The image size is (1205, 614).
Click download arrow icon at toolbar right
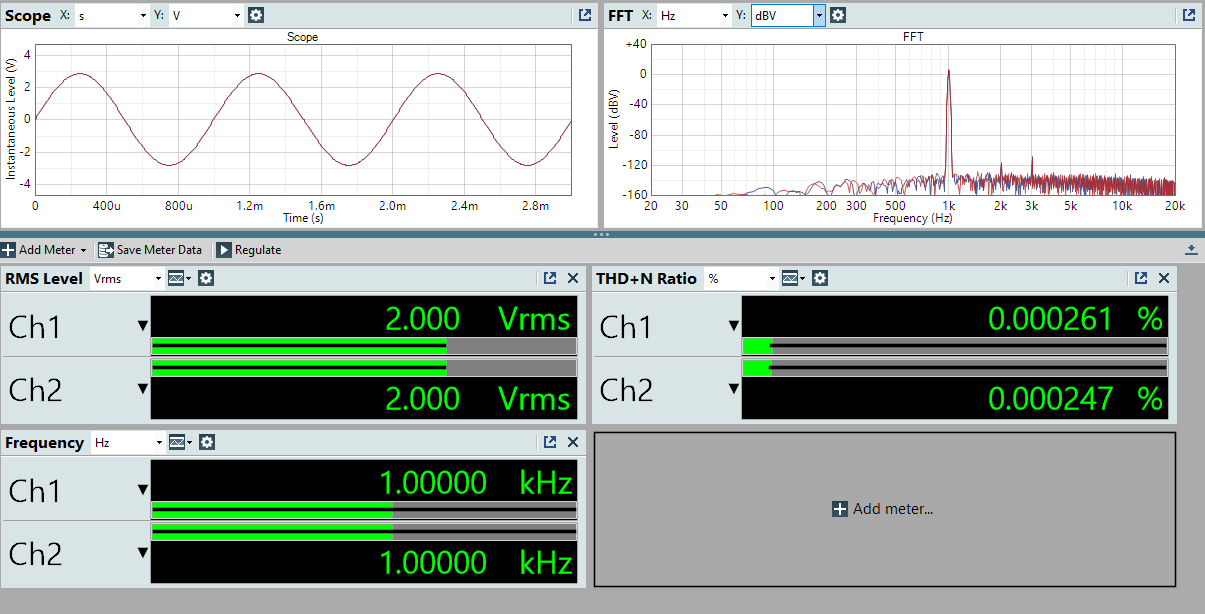[x=1191, y=249]
